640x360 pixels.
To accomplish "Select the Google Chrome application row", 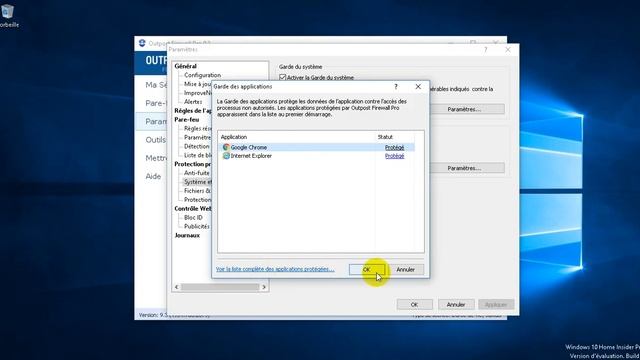I will (x=317, y=147).
